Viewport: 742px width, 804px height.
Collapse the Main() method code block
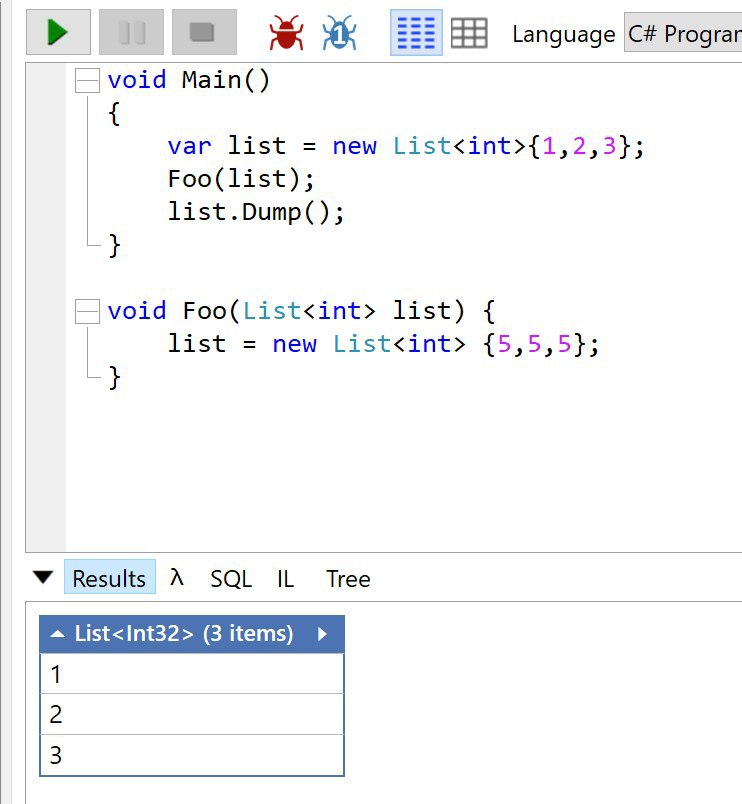(87, 81)
